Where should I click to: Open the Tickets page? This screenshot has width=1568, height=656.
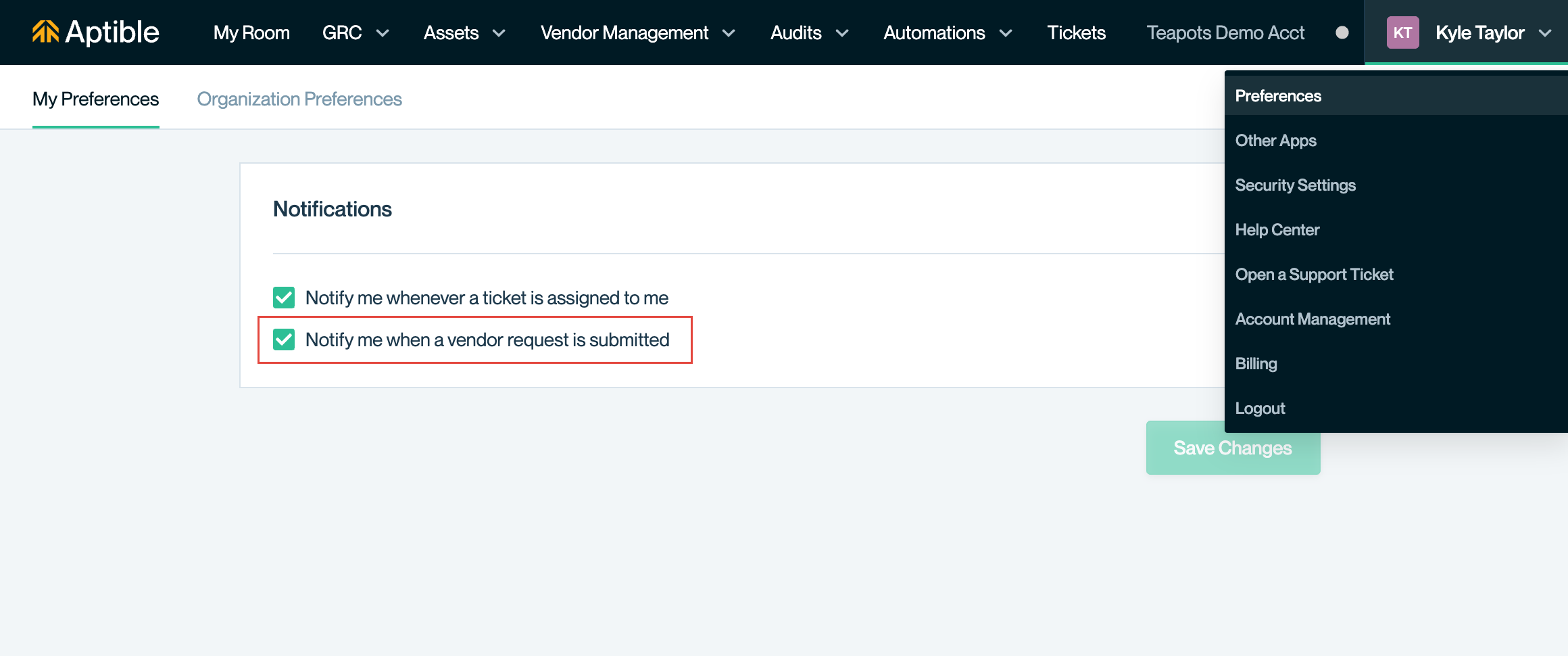coord(1076,32)
